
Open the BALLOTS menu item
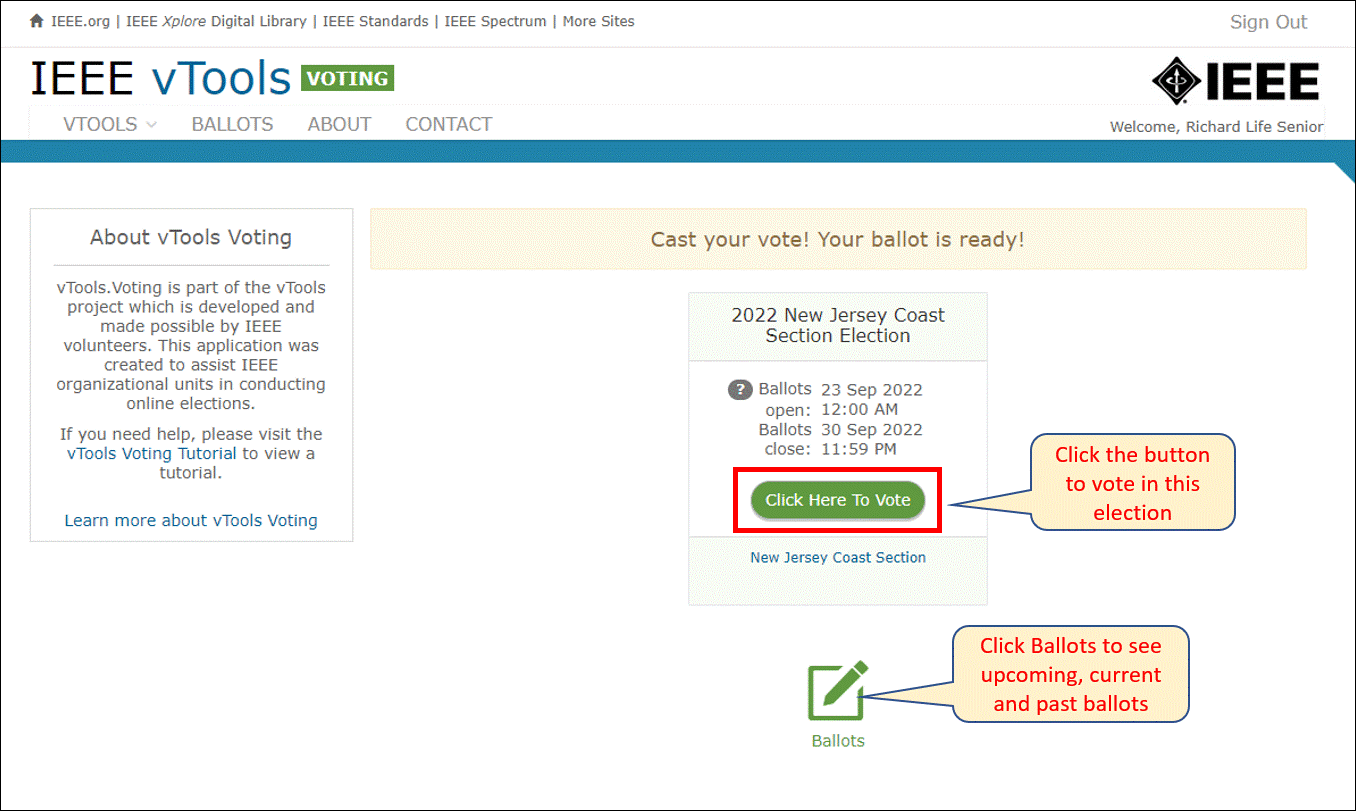tap(232, 124)
